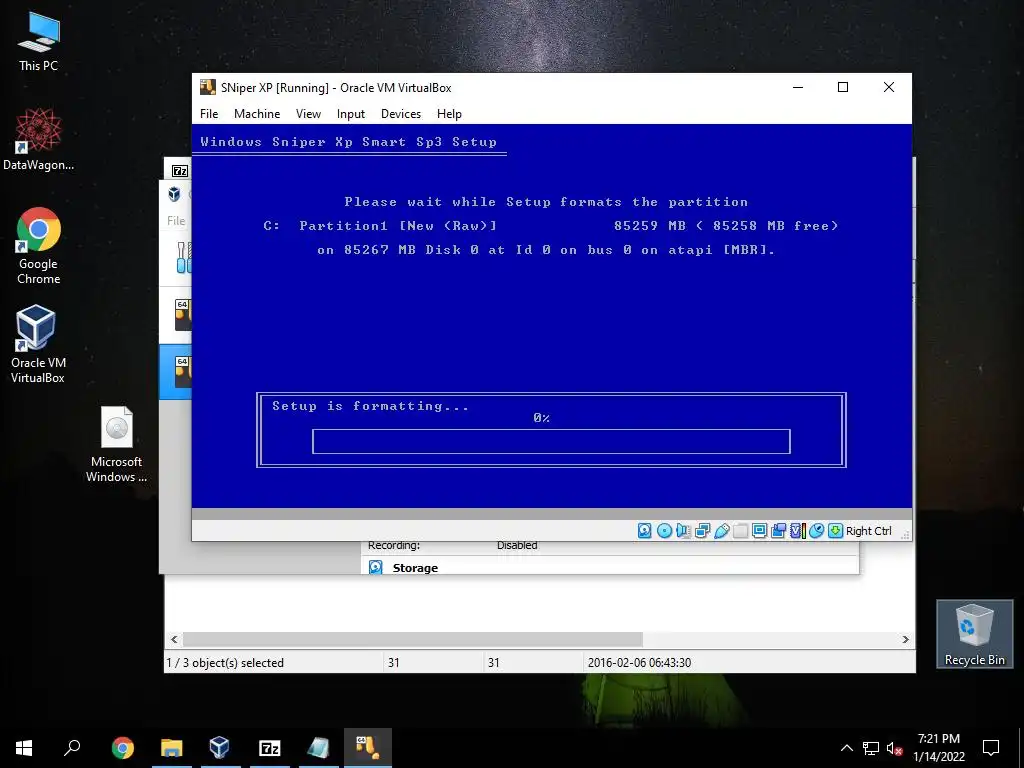Click the CPU virtualization status icon

click(x=797, y=530)
